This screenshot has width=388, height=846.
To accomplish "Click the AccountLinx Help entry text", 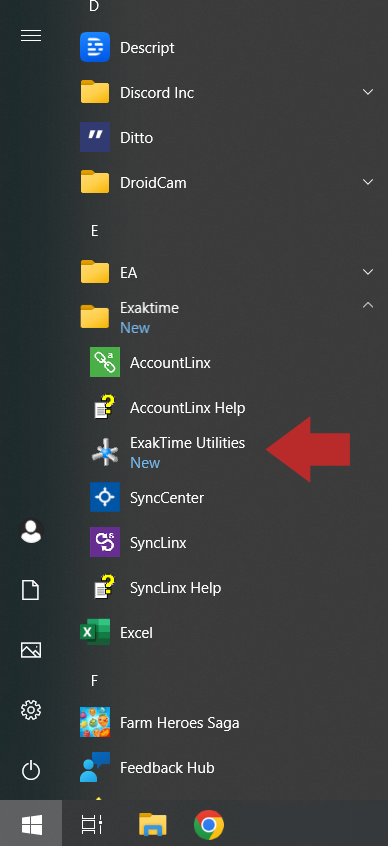I will tap(188, 408).
